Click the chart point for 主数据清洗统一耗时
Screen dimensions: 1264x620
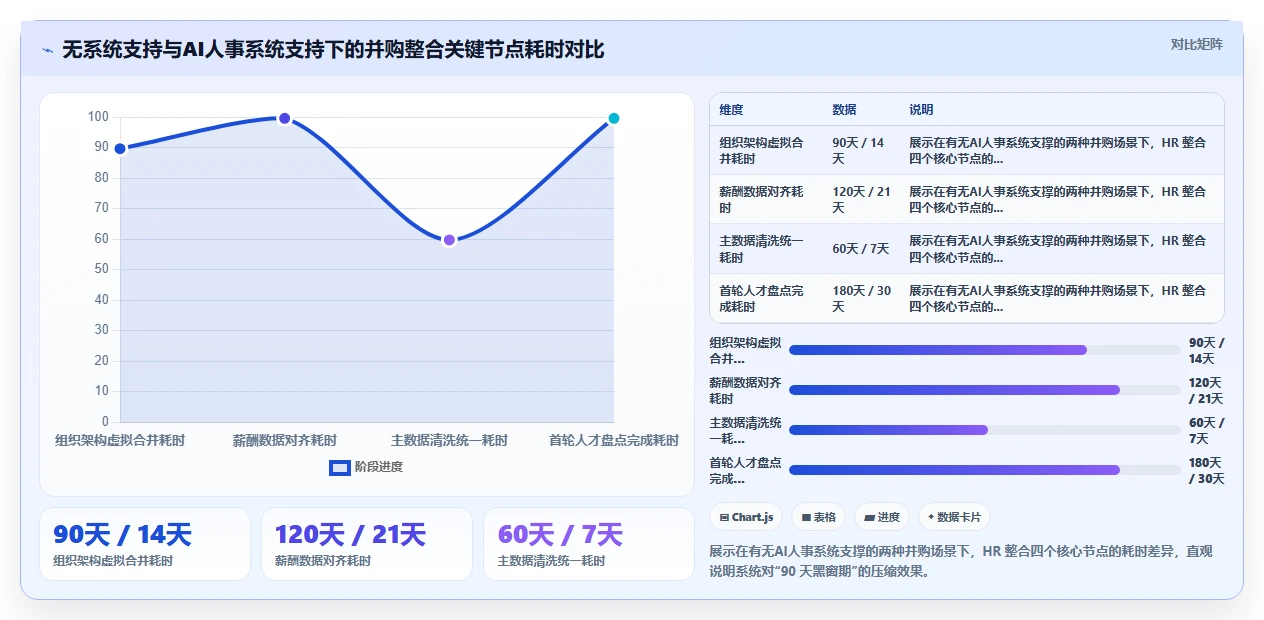[x=449, y=240]
